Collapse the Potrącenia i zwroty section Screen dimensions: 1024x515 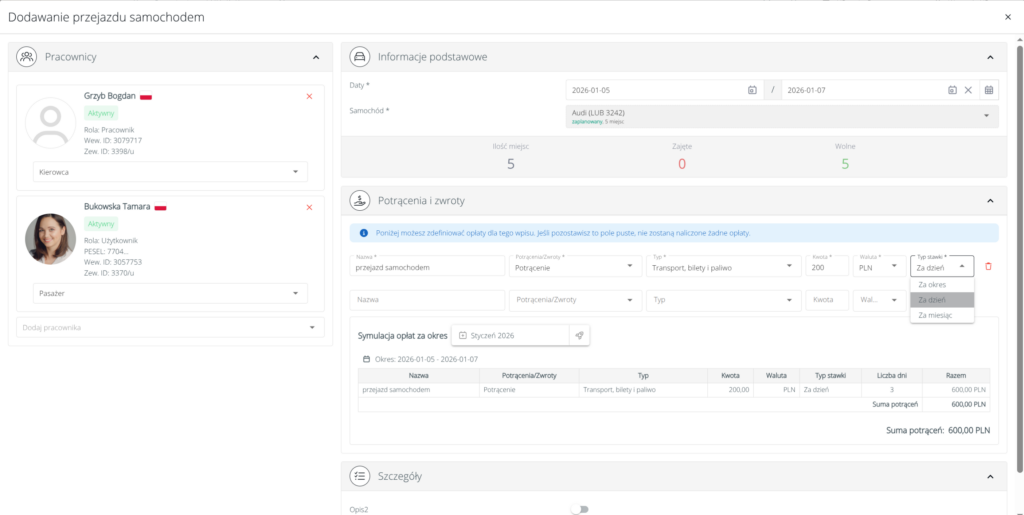990,201
